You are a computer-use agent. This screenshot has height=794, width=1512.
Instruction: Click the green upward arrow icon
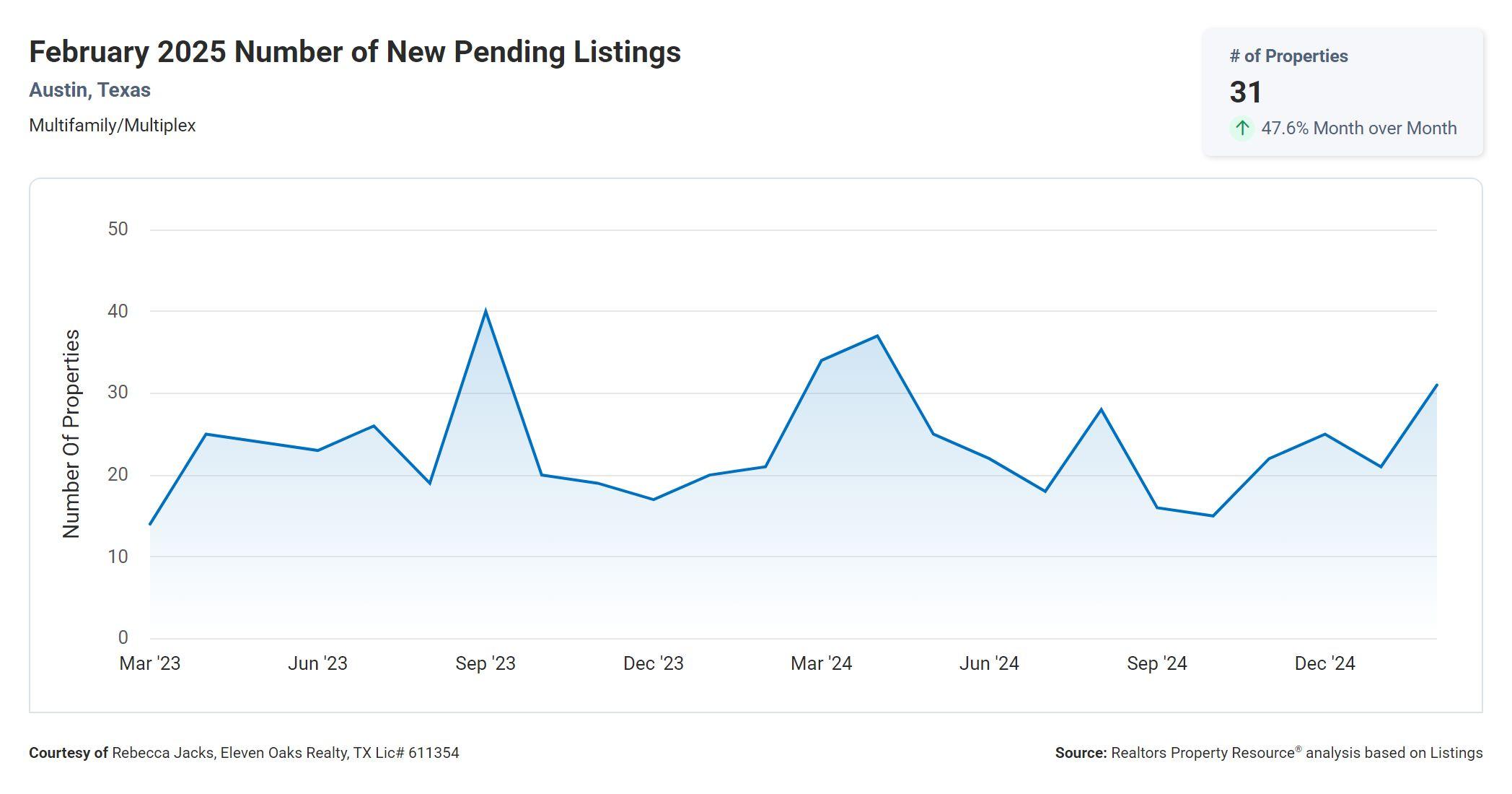tap(1241, 128)
